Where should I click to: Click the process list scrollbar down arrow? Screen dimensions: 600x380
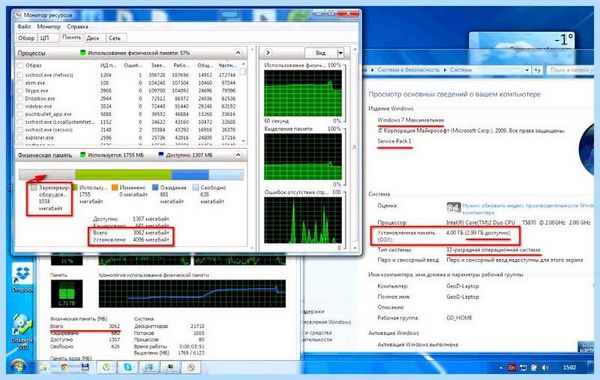coord(243,141)
